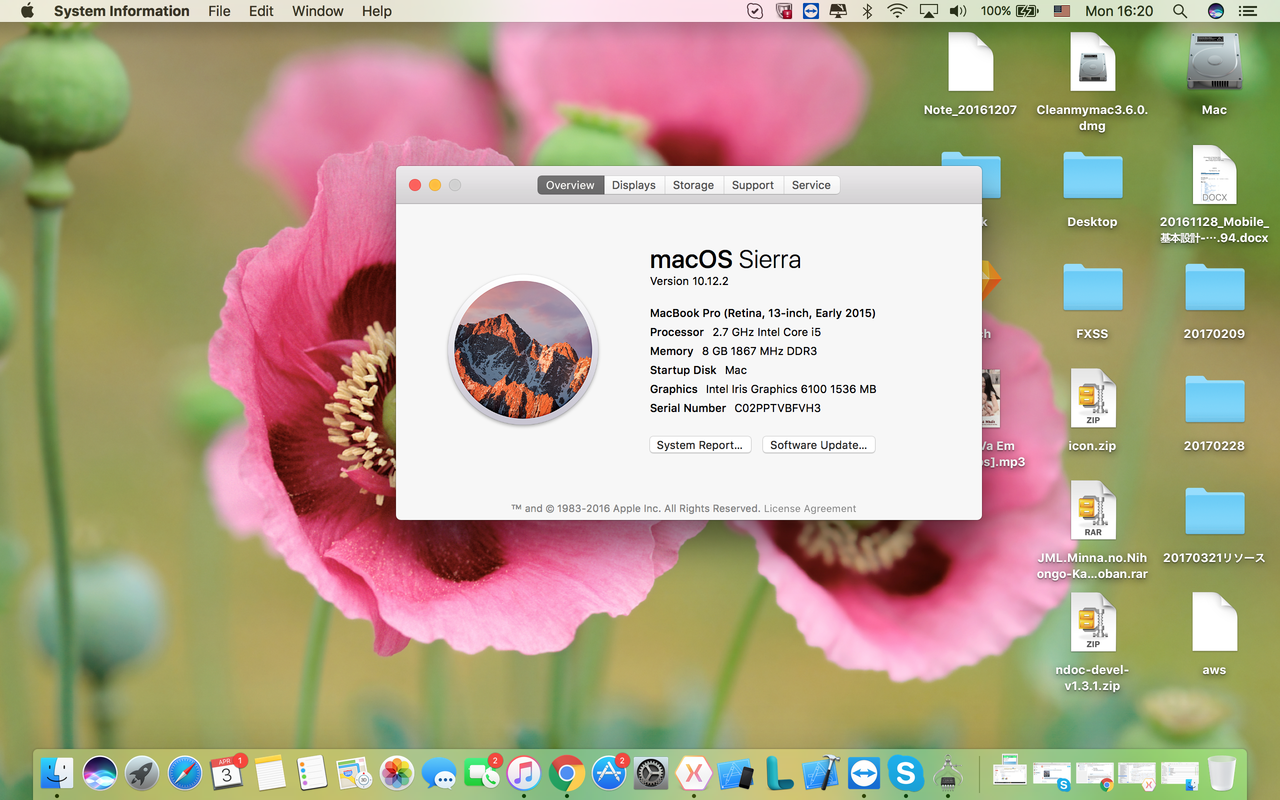This screenshot has height=800, width=1280.
Task: Open the Finder icon in the Dock
Action: (58, 772)
